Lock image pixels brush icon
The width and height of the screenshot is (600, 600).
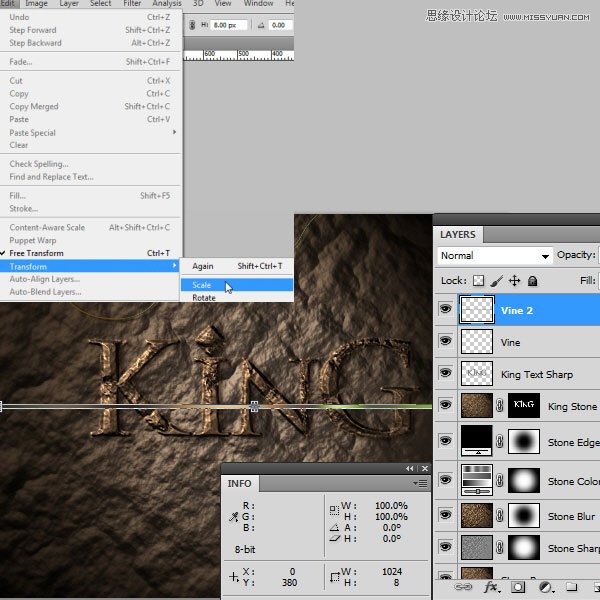click(x=497, y=281)
